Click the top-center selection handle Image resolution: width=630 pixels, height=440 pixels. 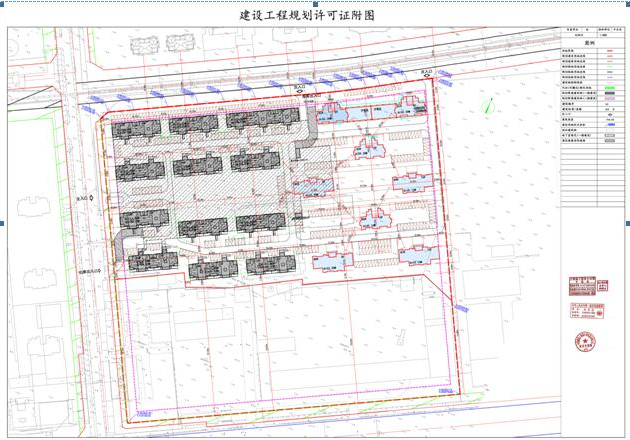pyautogui.click(x=315, y=3)
